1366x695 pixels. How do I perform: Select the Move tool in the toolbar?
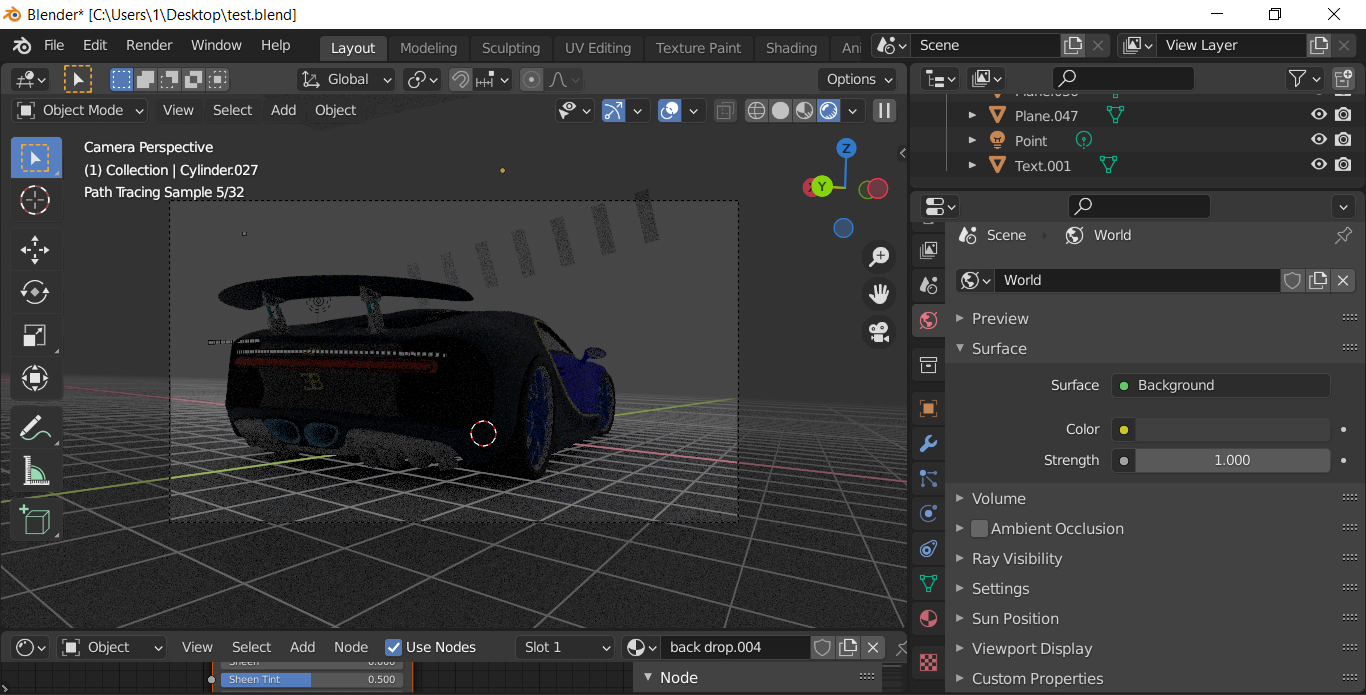point(35,249)
